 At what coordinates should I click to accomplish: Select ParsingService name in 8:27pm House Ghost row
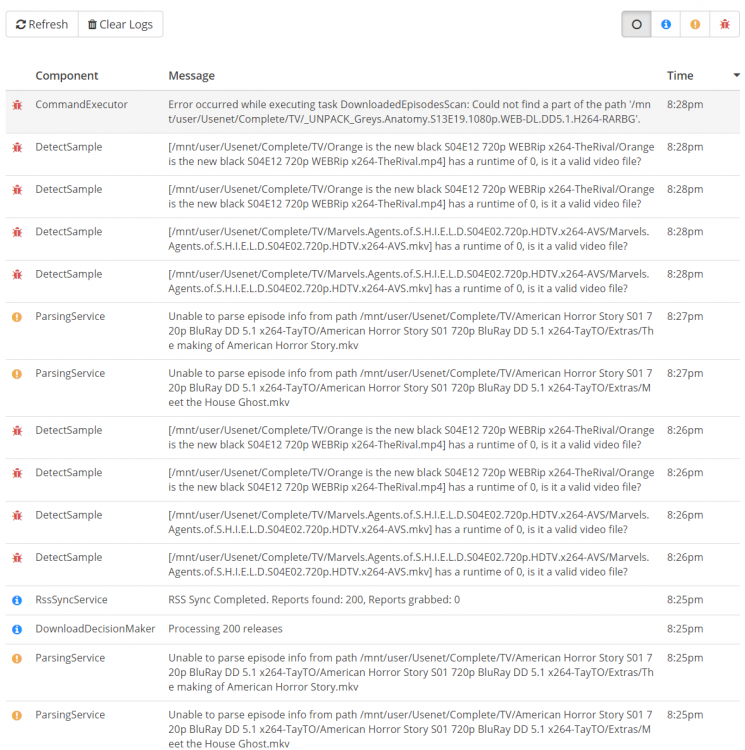[70, 373]
